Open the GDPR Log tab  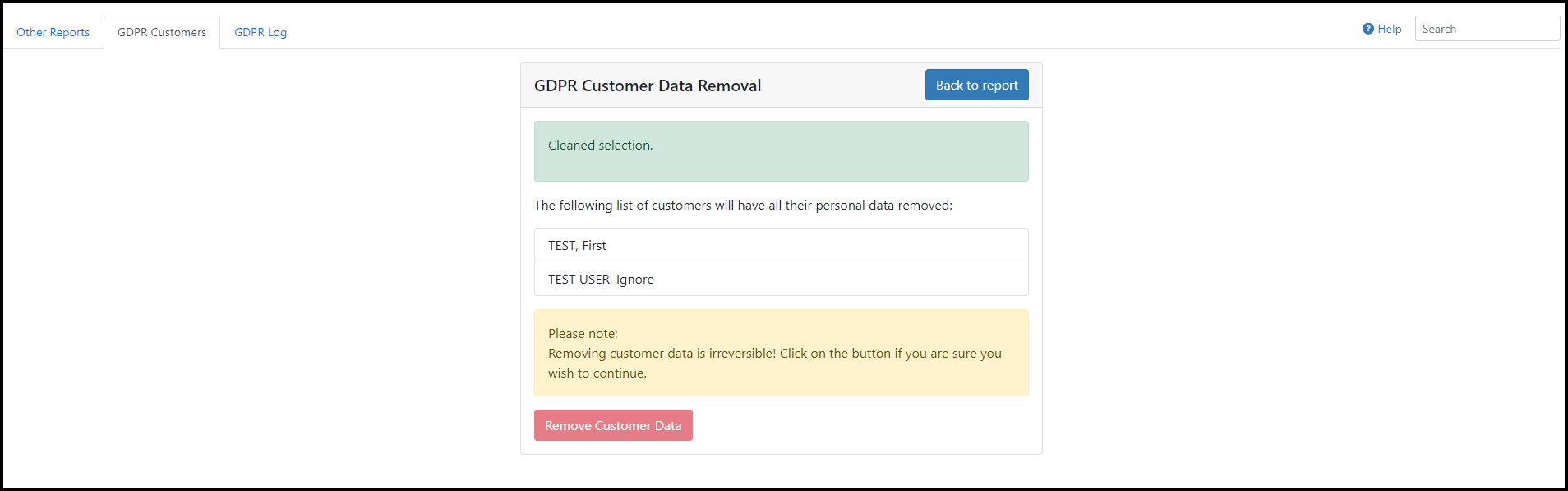click(x=261, y=32)
